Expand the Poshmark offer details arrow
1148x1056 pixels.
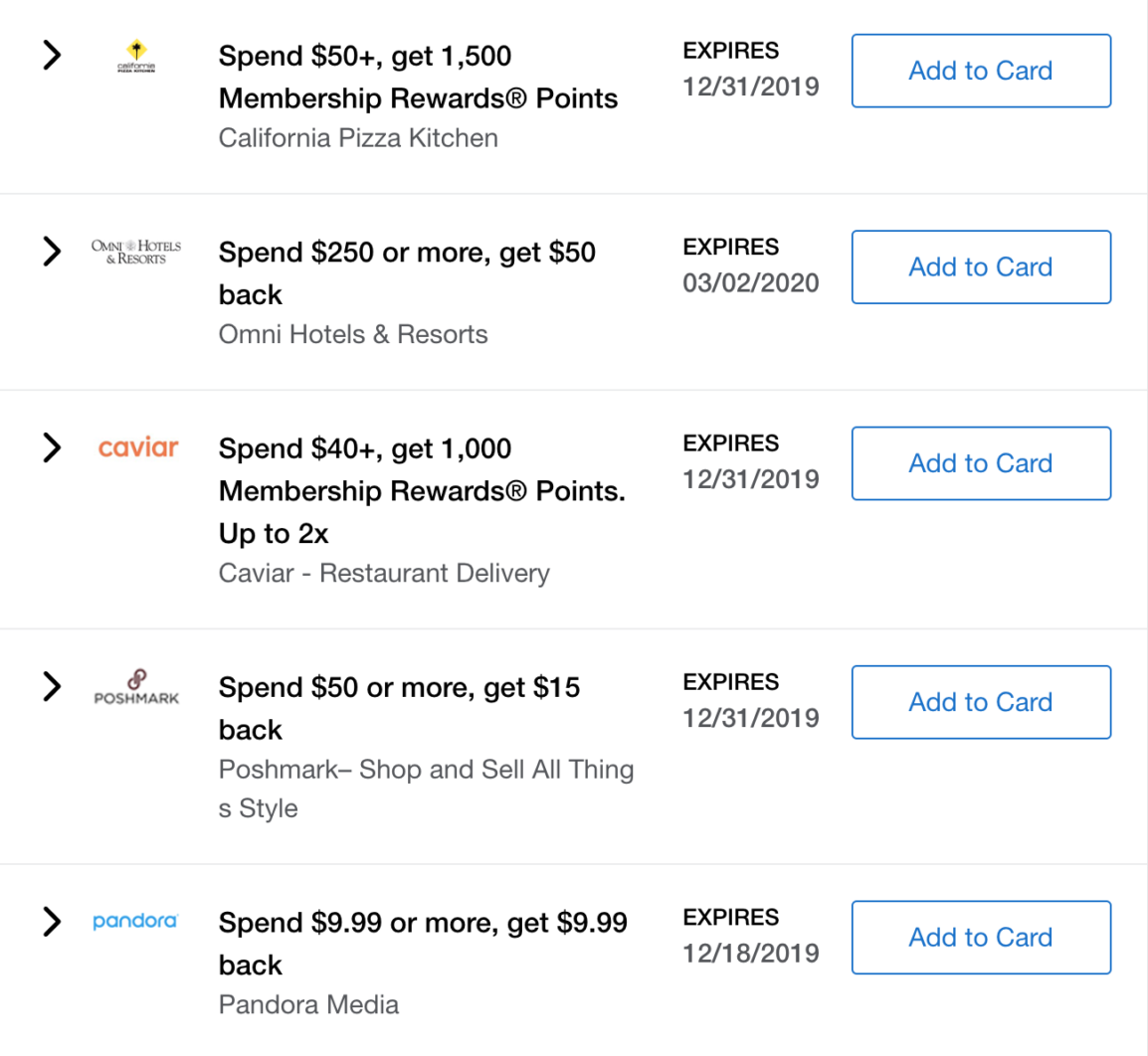point(52,686)
